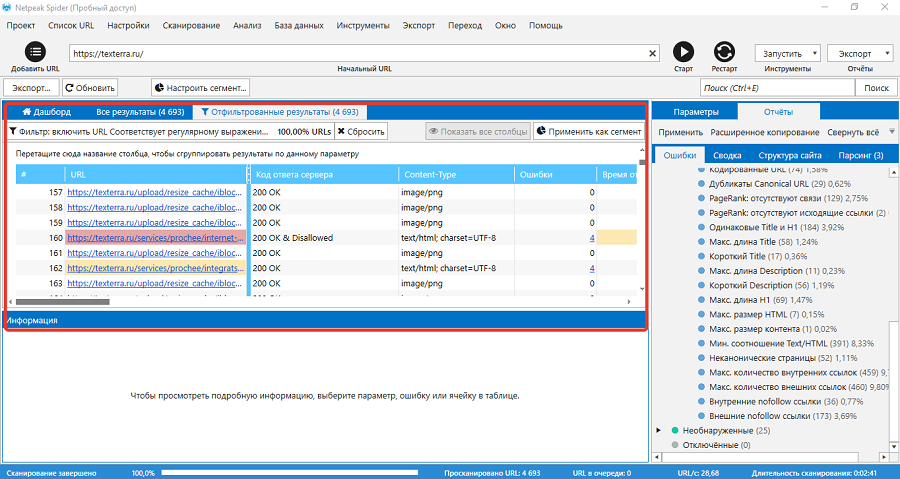Screen dimensions: 900x479
Task: Open the Анализ menu
Action: coord(247,25)
